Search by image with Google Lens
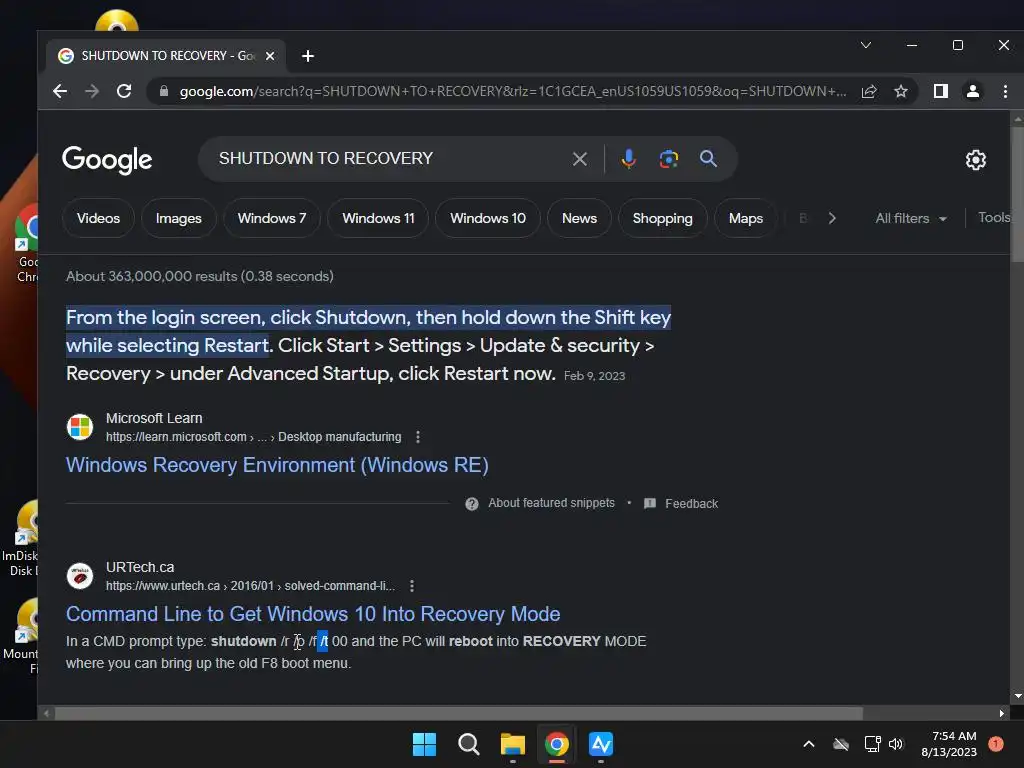This screenshot has width=1024, height=768. tap(669, 159)
